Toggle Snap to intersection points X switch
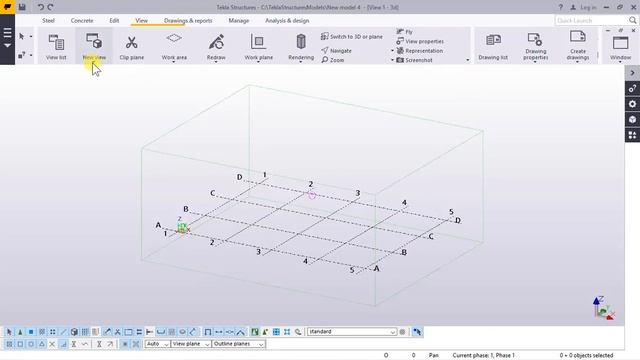Screen dimensions: 640x360 52,344
